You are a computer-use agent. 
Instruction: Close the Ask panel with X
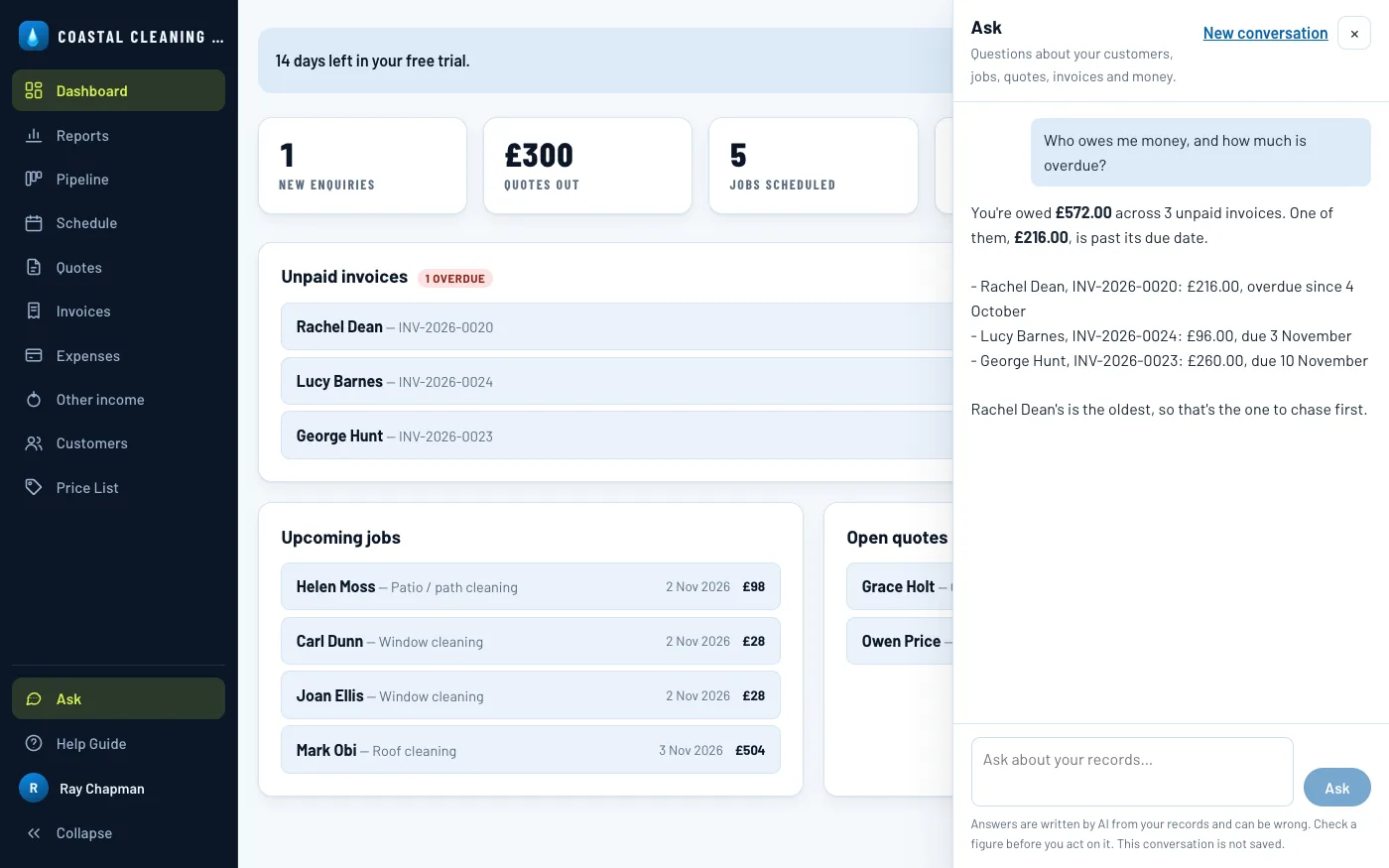point(1354,33)
